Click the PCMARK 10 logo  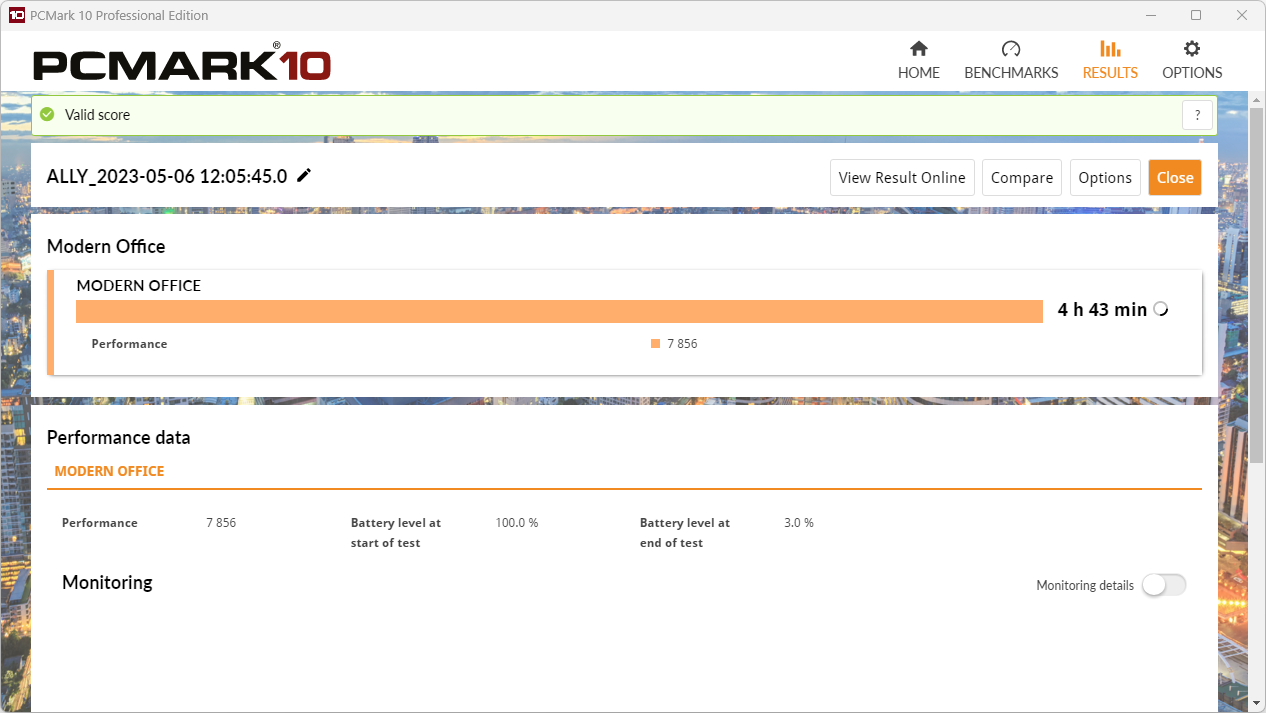pos(182,63)
